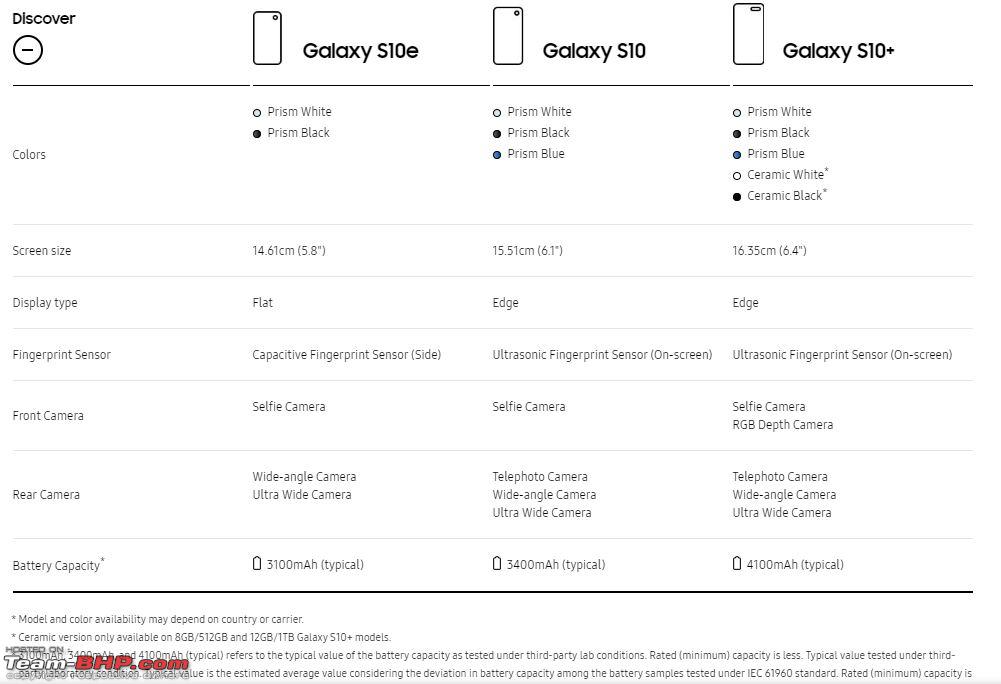
Task: Choose the Ceramic Black swatch under Galaxy S10+
Action: point(737,197)
